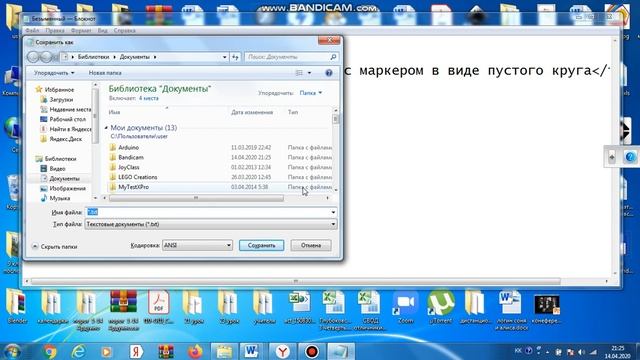Click the Новая папка button
This screenshot has width=640, height=360.
pos(105,73)
